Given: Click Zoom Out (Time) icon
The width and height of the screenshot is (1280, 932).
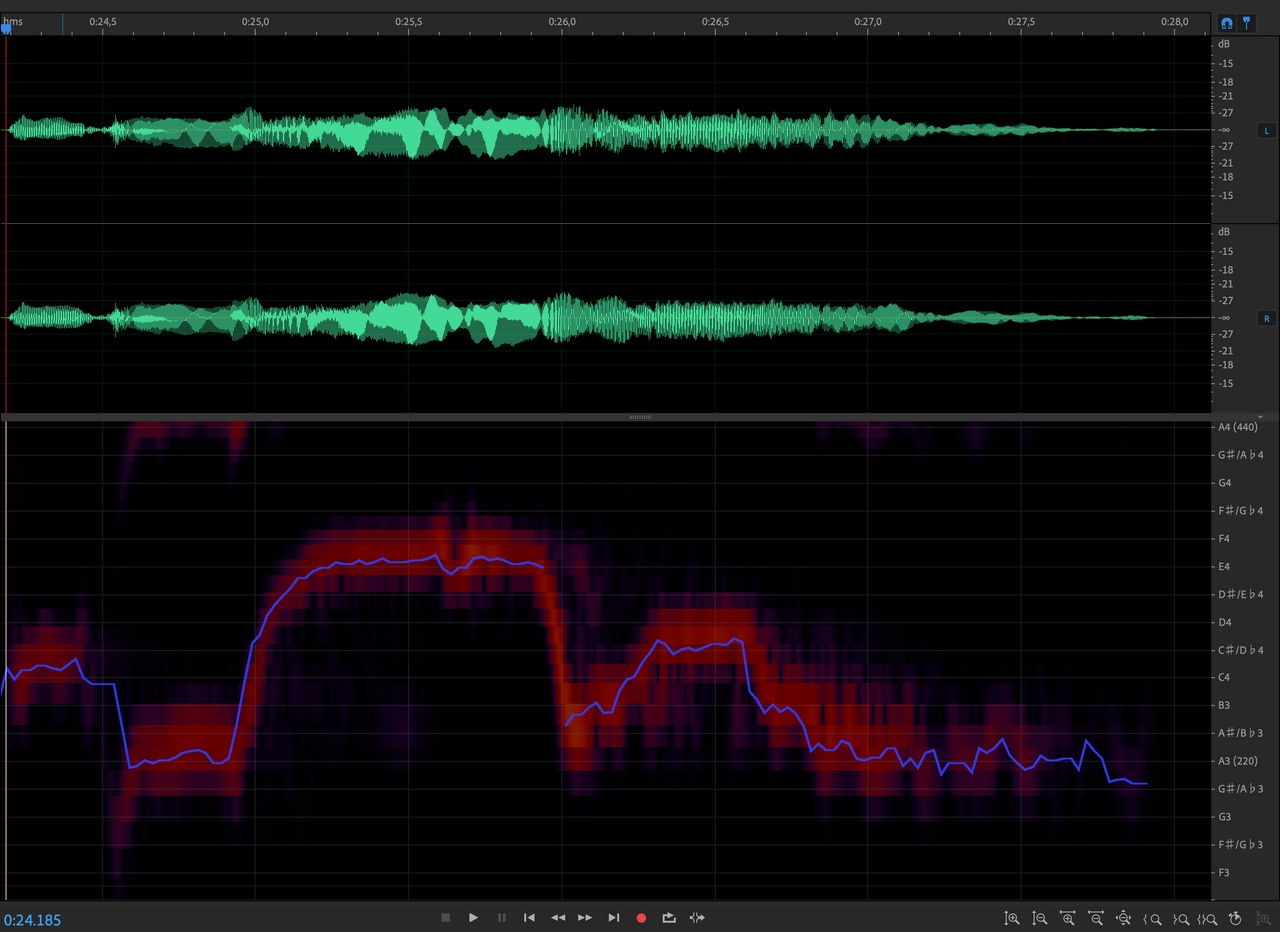Looking at the screenshot, I should click(1096, 918).
